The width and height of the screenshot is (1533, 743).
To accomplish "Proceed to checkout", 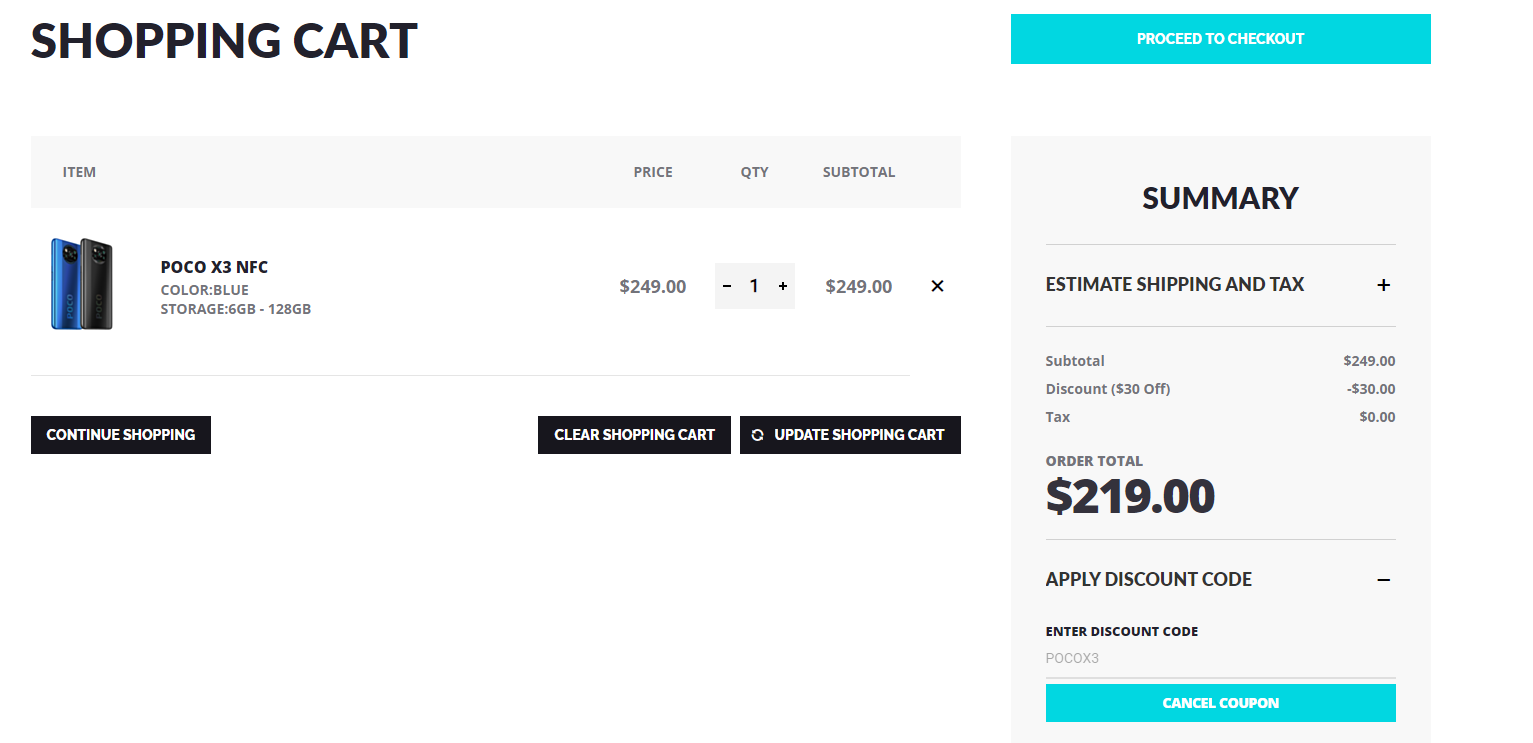I will point(1220,39).
